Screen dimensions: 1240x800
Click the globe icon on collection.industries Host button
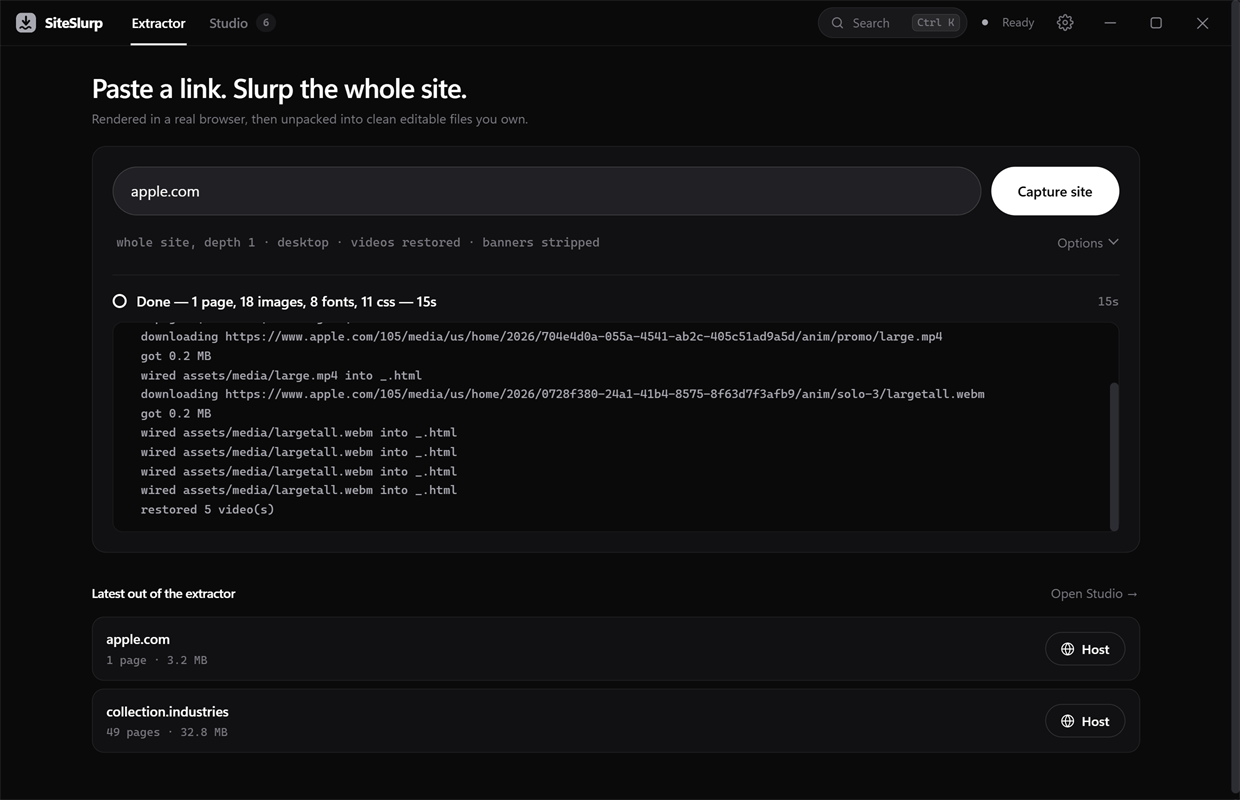coord(1067,721)
